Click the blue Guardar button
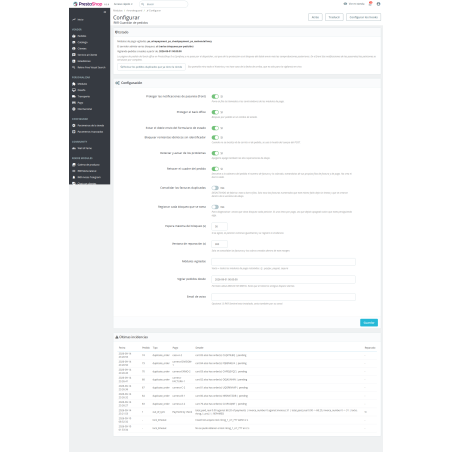The height and width of the screenshot is (452, 452). (x=369, y=323)
